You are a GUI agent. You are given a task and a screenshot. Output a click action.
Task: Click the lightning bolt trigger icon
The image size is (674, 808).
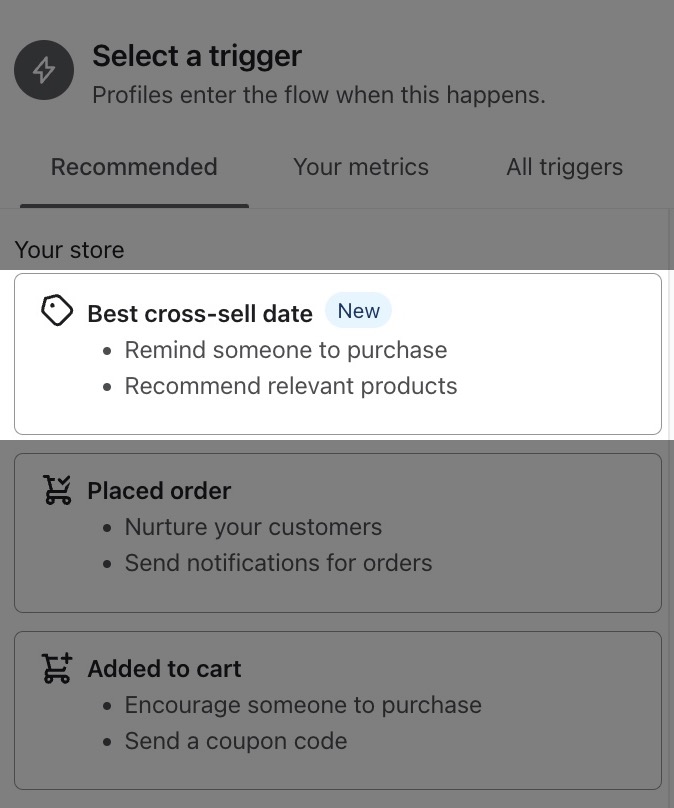[x=44, y=70]
